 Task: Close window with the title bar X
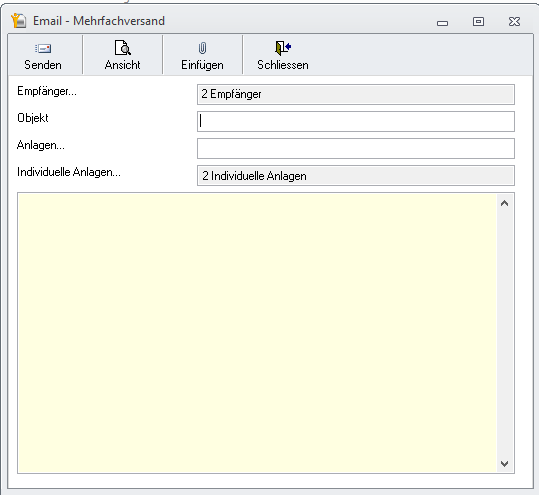514,22
